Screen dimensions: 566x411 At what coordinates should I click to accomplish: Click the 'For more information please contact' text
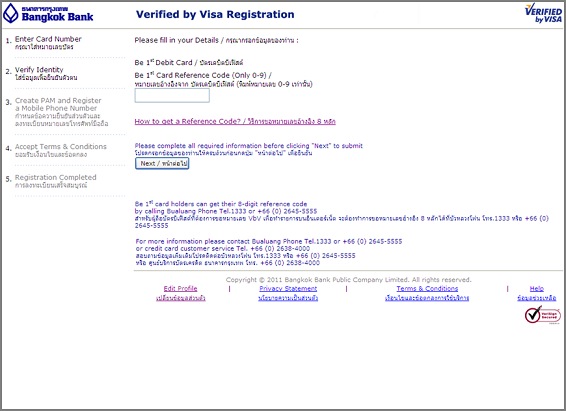coord(269,241)
